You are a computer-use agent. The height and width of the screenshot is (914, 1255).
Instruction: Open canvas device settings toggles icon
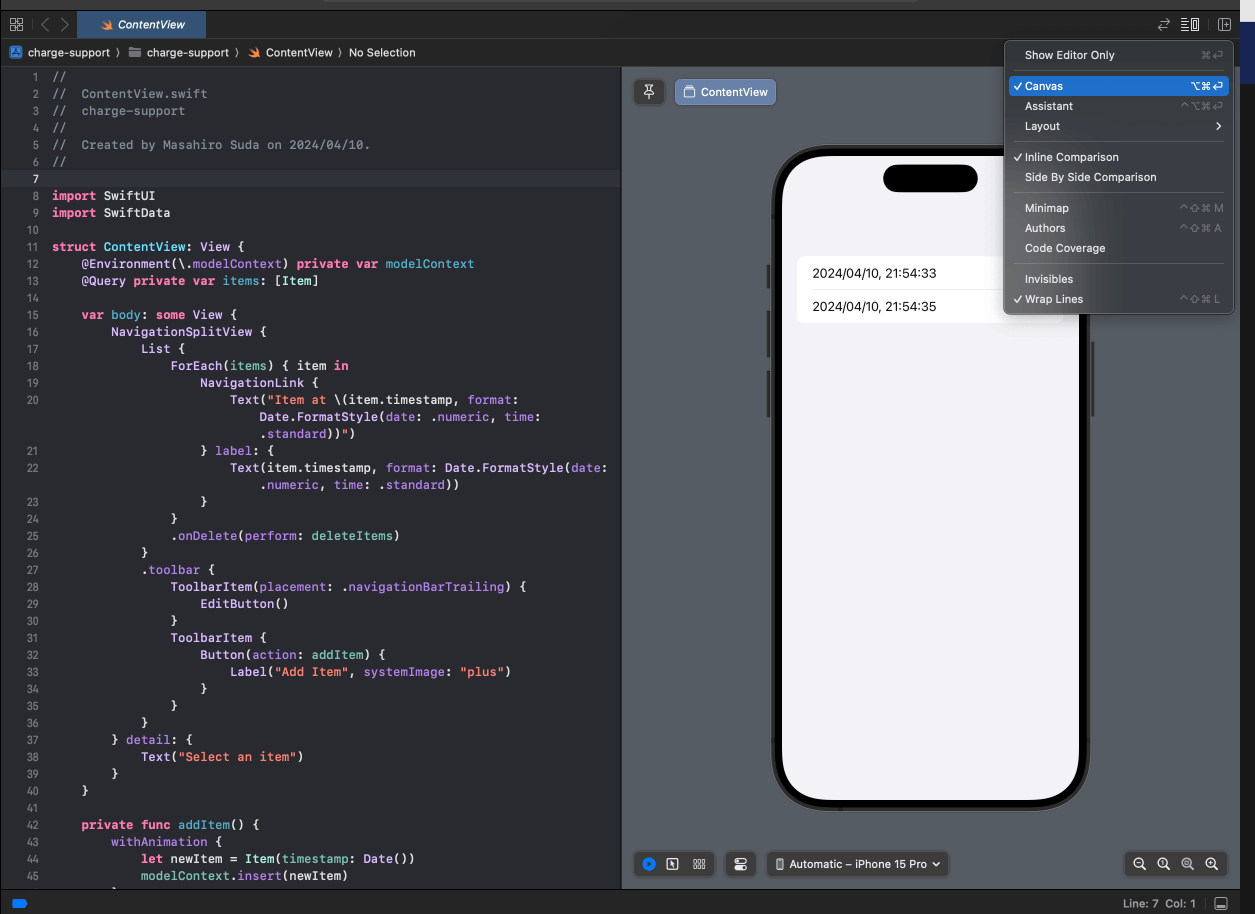741,864
